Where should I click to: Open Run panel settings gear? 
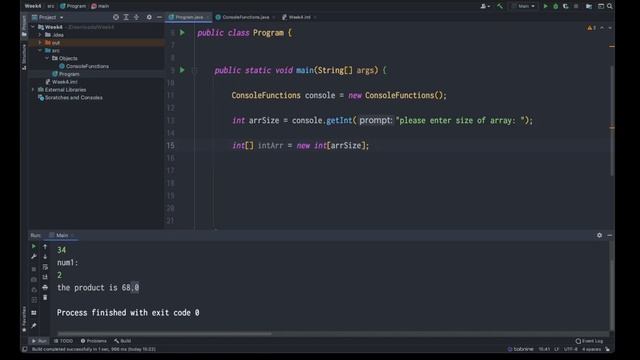pyautogui.click(x=599, y=235)
